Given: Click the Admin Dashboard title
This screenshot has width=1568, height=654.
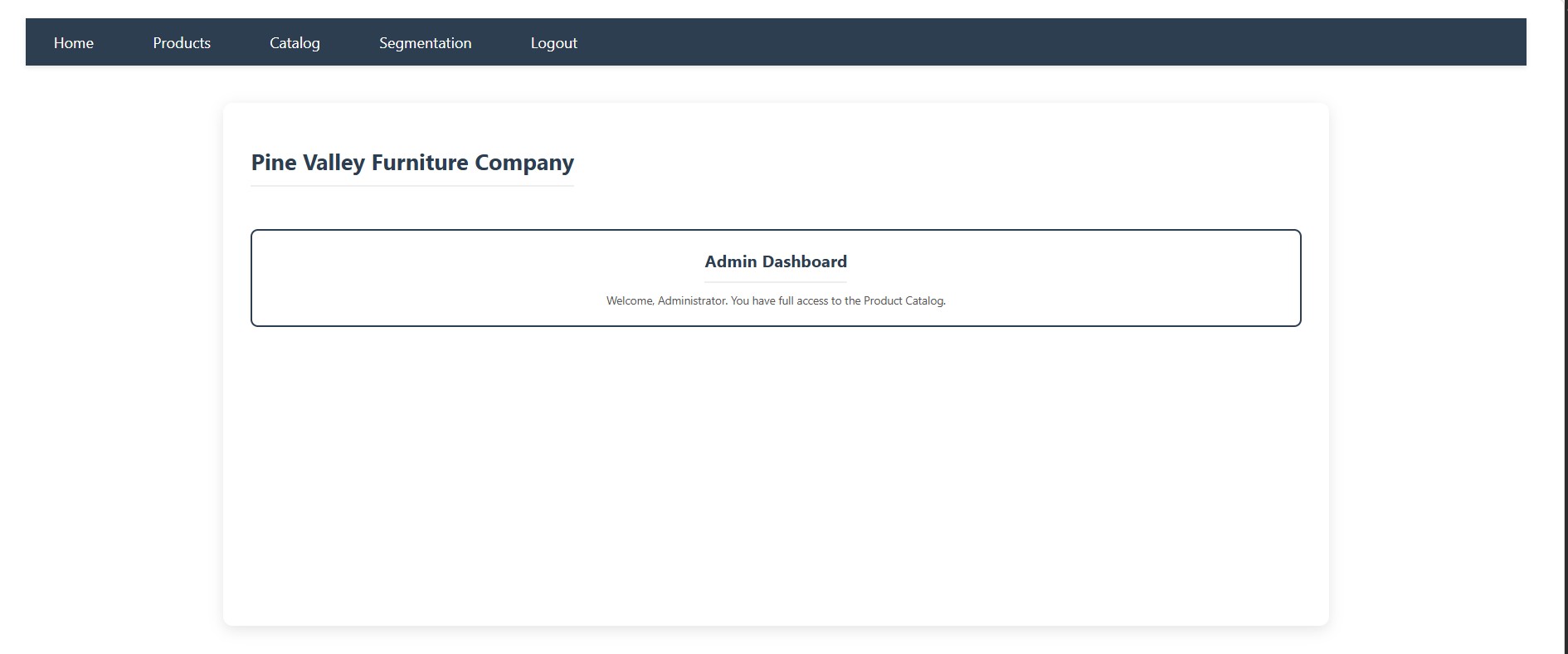Looking at the screenshot, I should (776, 261).
